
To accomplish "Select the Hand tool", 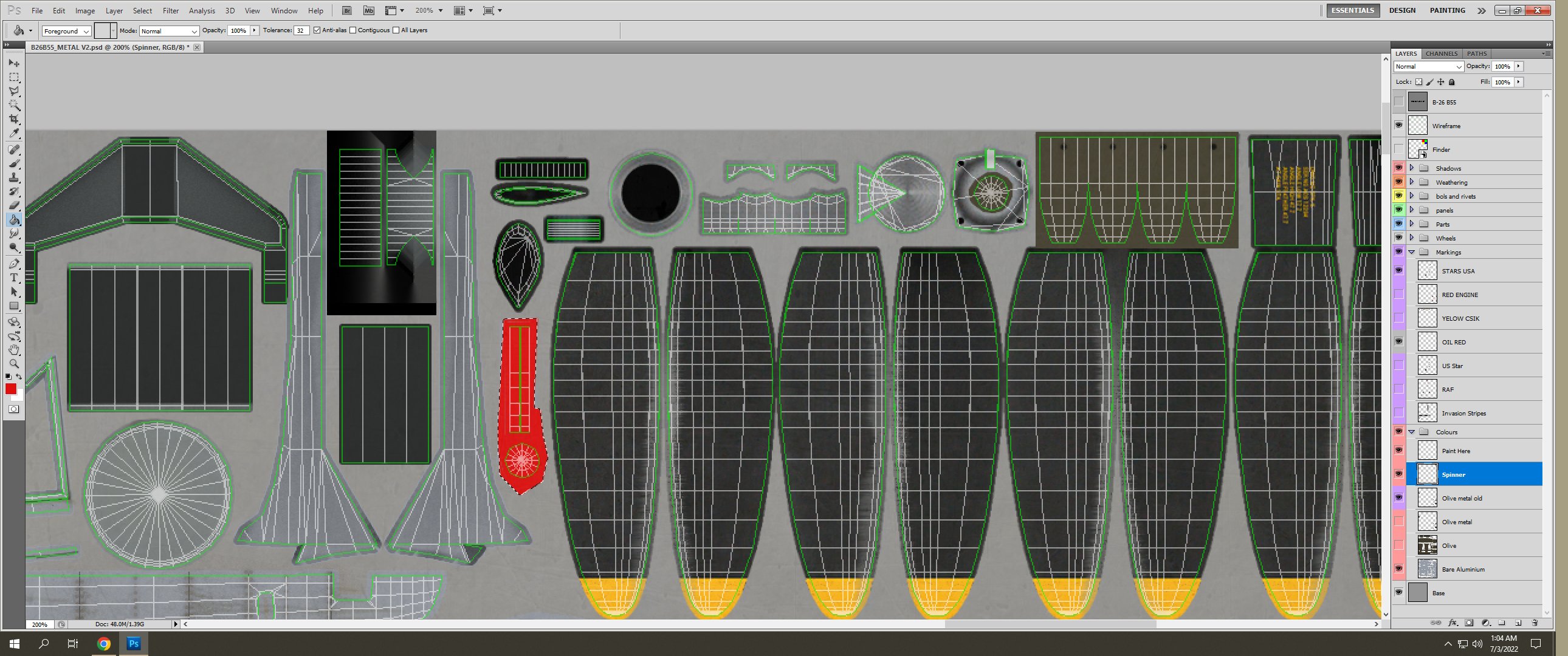I will coord(14,350).
